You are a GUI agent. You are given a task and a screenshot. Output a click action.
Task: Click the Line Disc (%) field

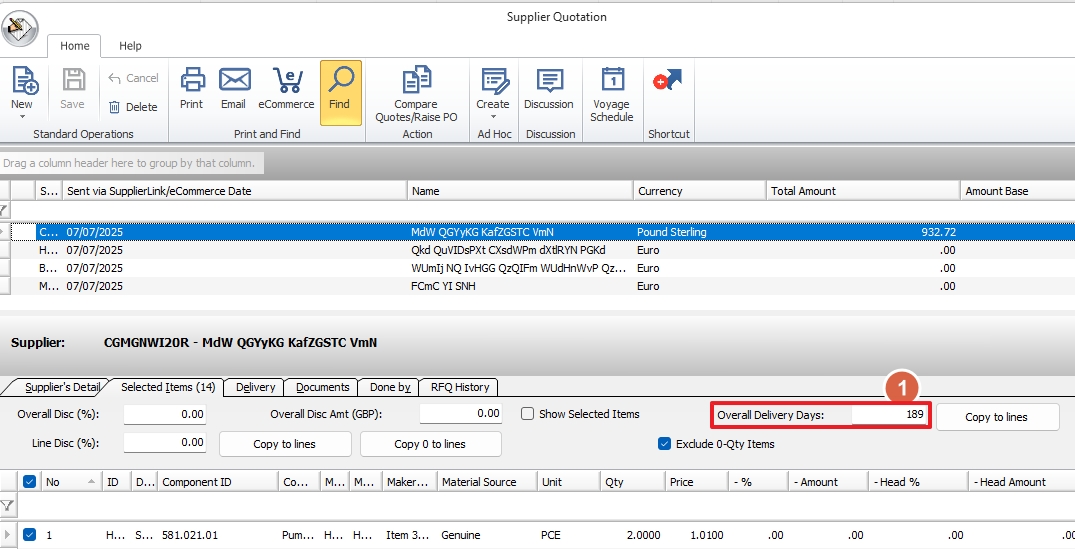[x=165, y=443]
